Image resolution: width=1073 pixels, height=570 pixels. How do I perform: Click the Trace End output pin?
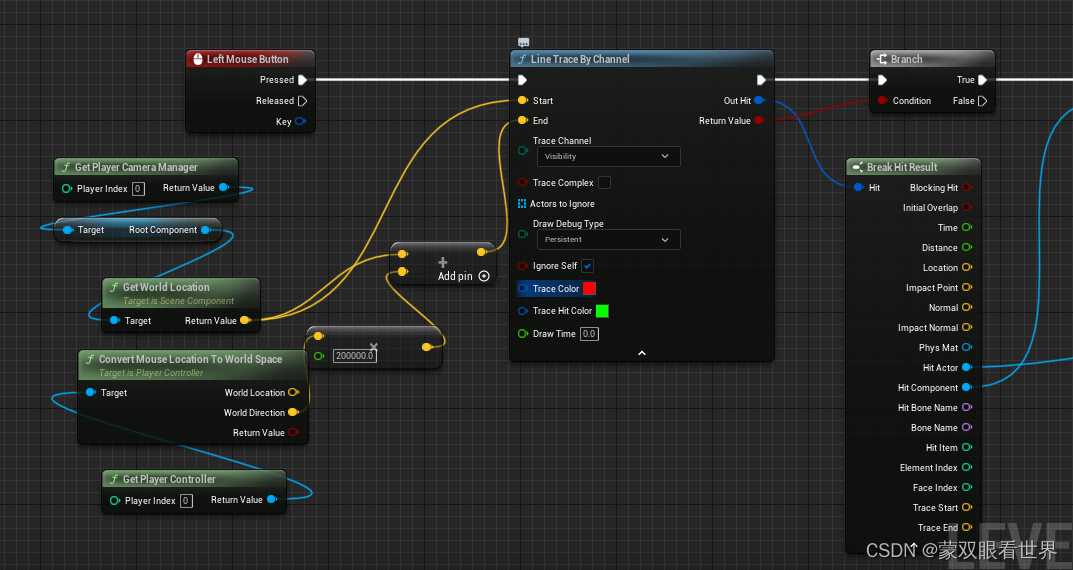click(967, 528)
